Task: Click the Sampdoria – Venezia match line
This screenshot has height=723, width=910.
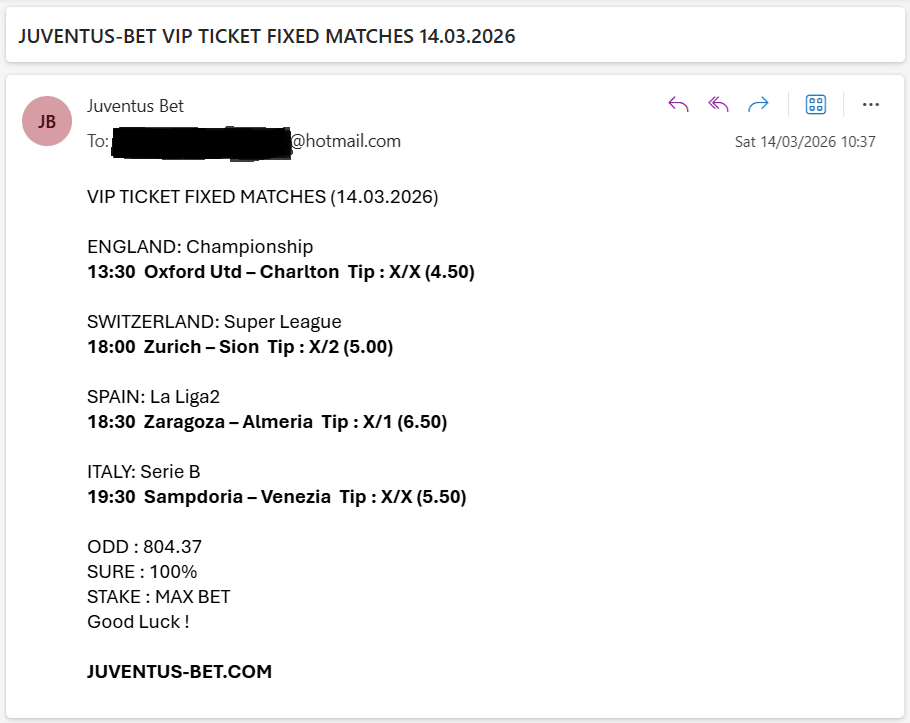Action: point(276,496)
